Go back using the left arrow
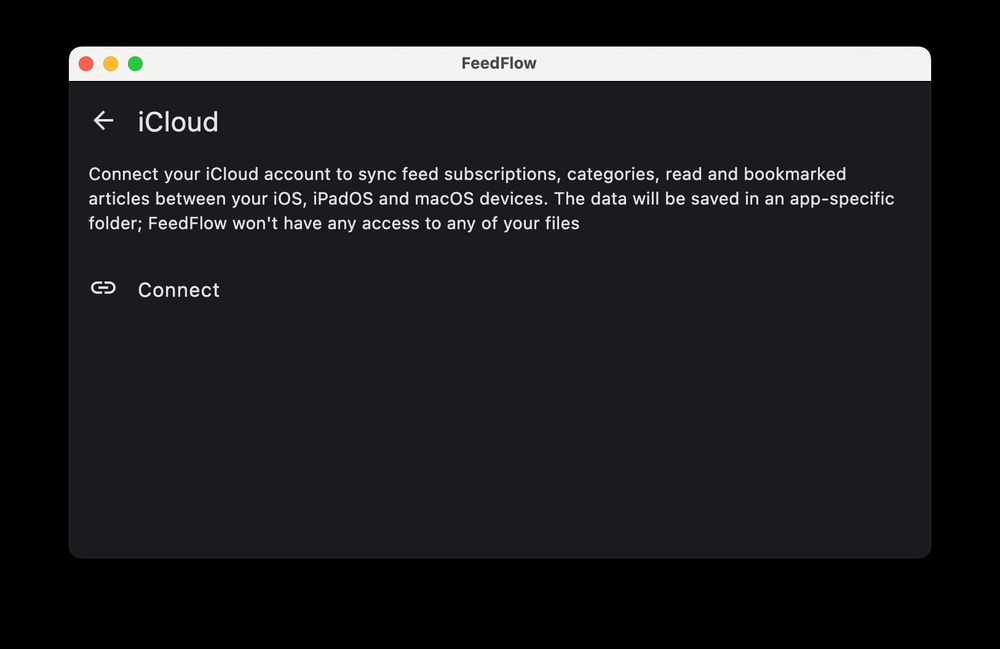 click(103, 120)
